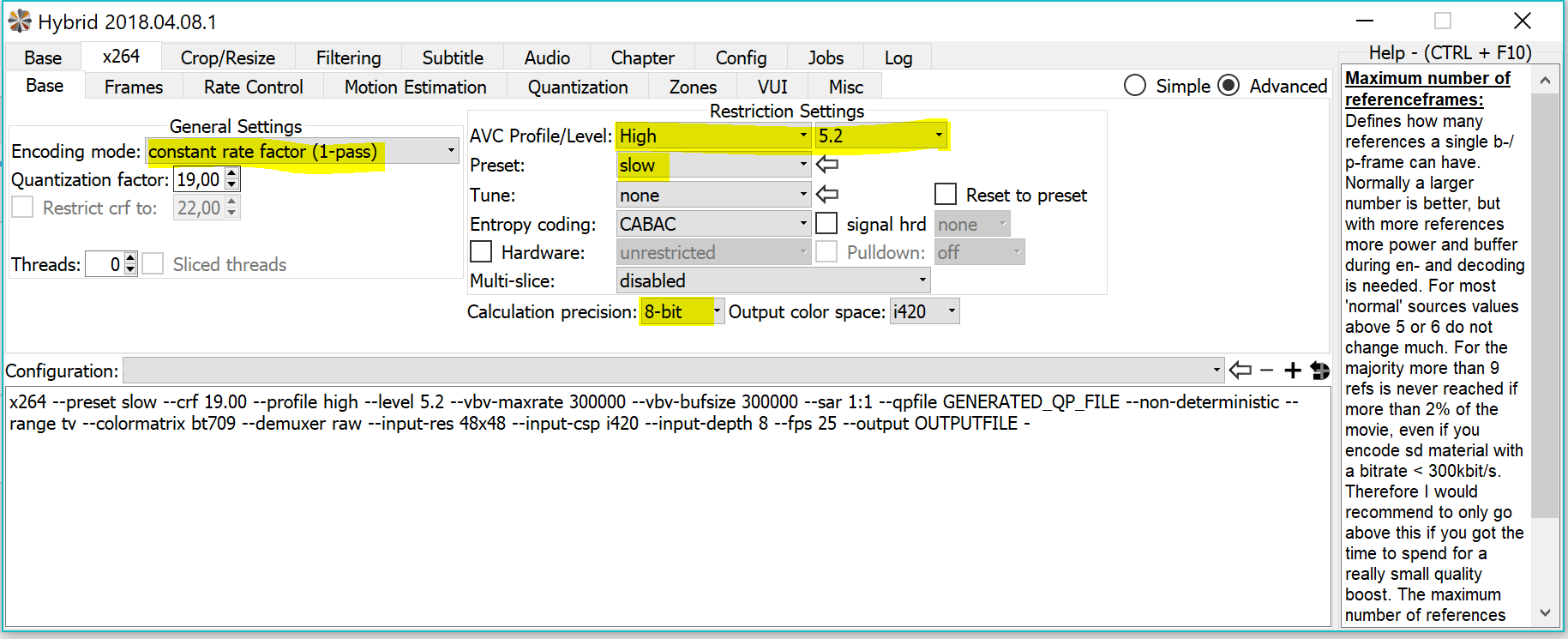Open the Tune dropdown showing none
Screen dimensions: 1568x639
(x=713, y=195)
